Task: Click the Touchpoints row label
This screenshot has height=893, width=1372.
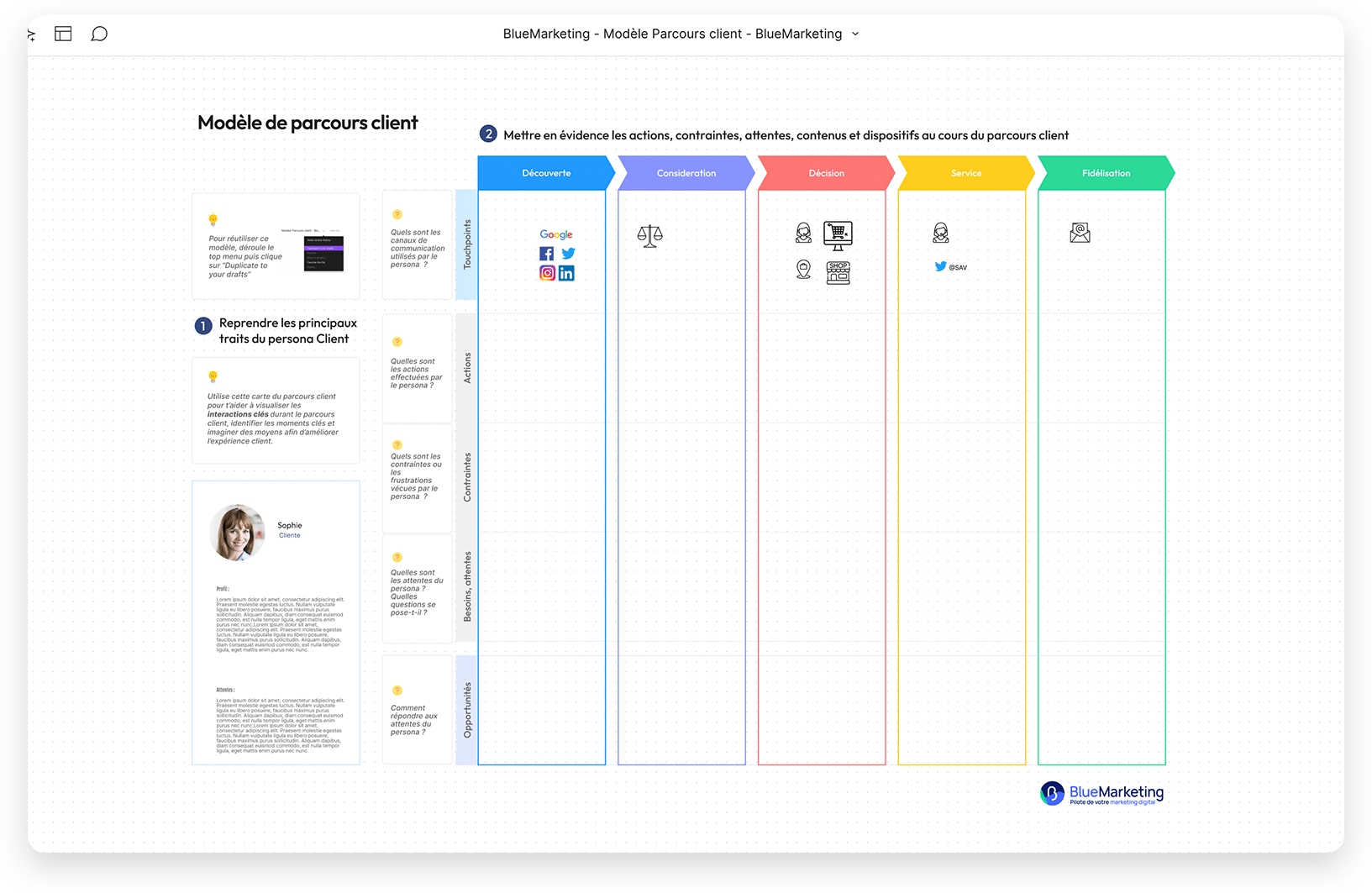Action: tap(467, 244)
